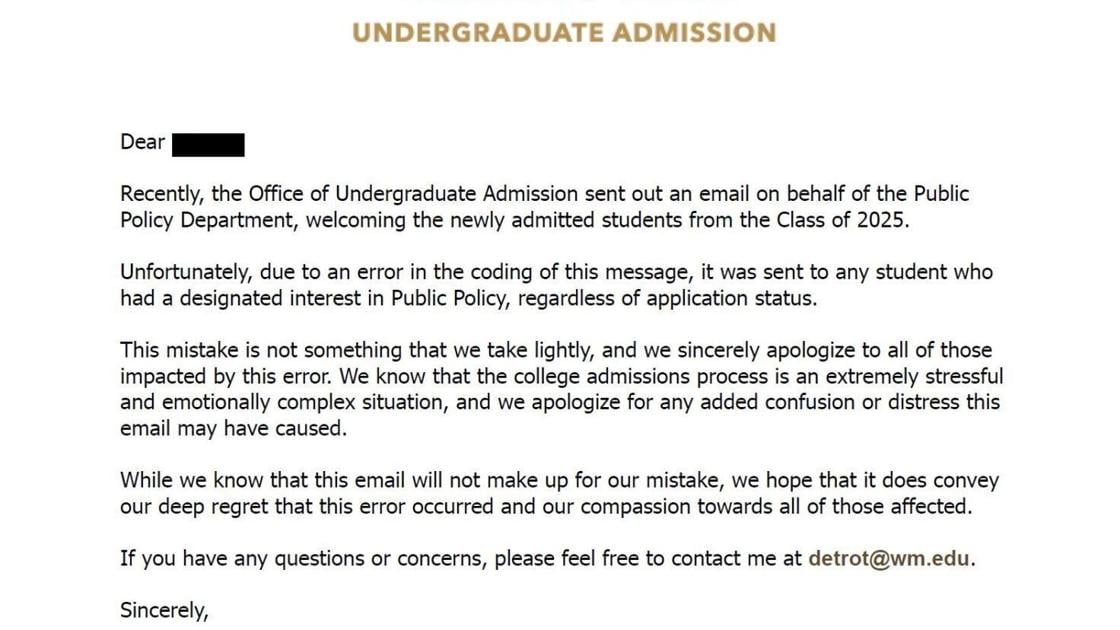Screen dimensions: 1120x630
Task: Click "email may have caused" line
Action: 233,429
